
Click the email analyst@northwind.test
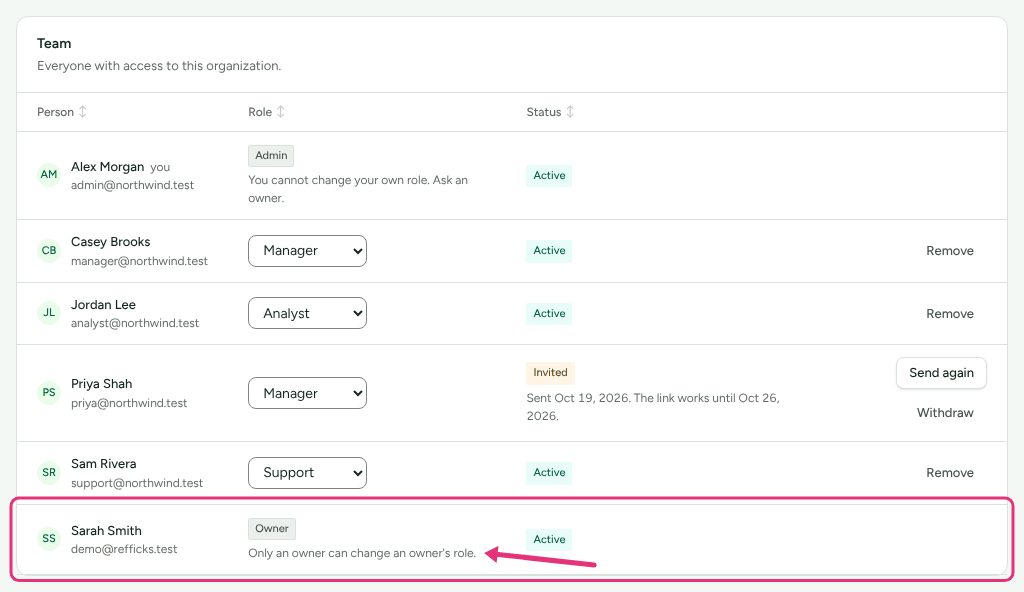click(x=135, y=323)
